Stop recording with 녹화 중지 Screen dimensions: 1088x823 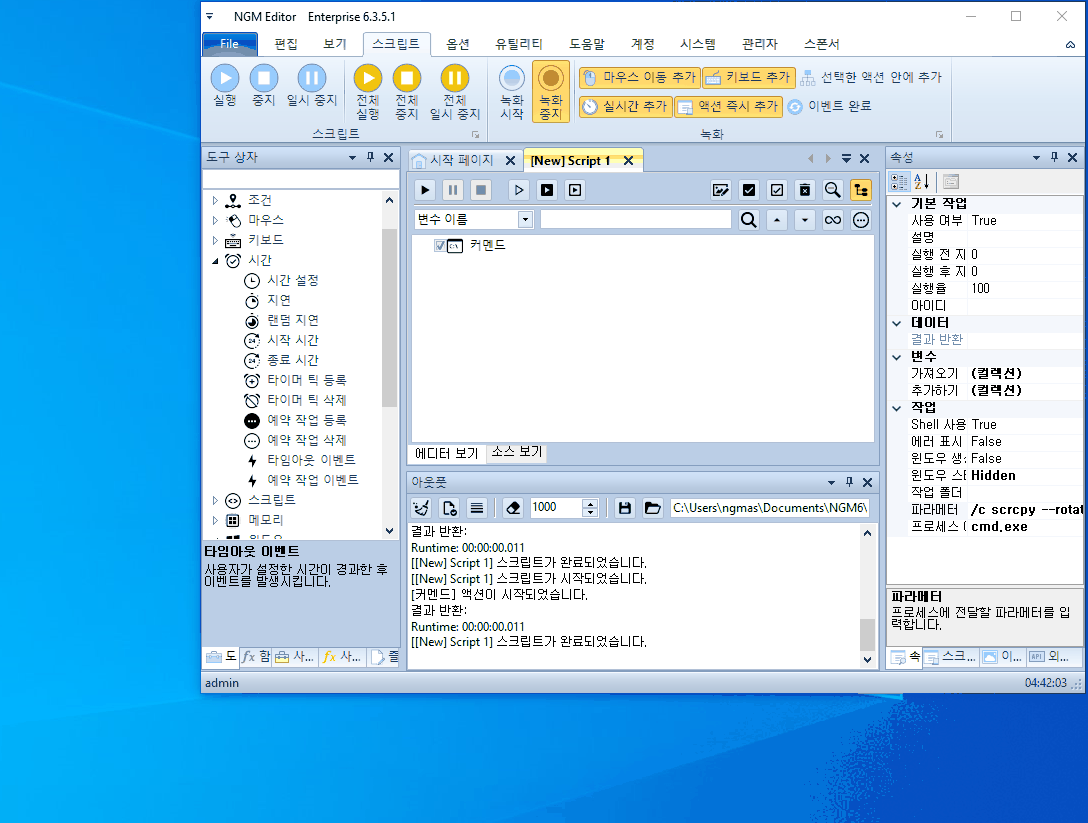[550, 92]
